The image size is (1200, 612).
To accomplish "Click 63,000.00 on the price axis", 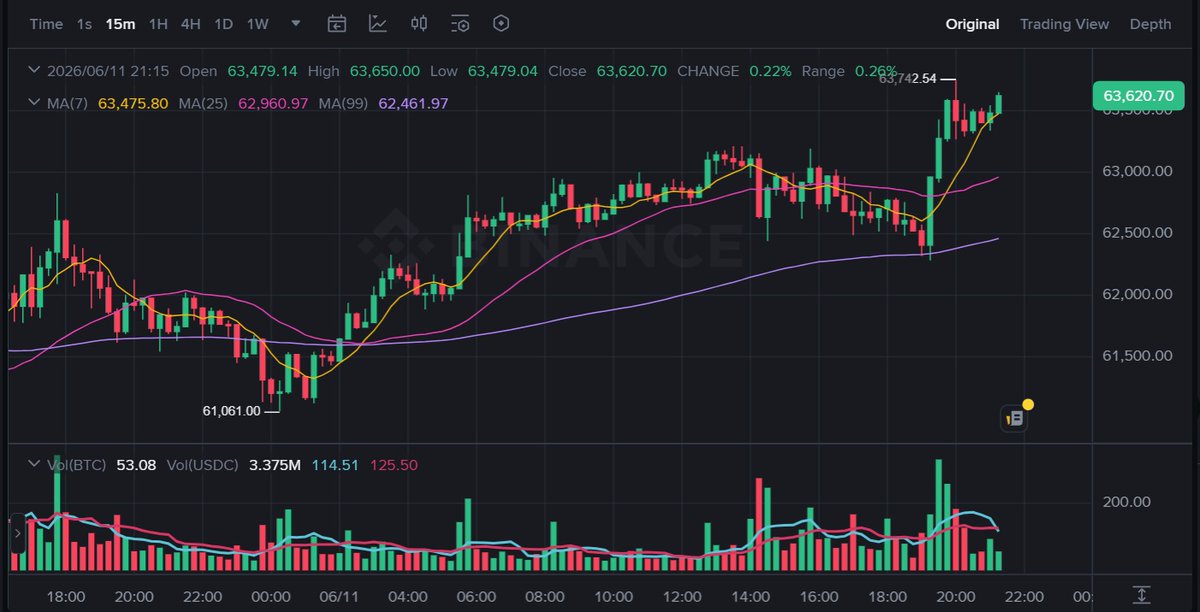I will 1137,171.
